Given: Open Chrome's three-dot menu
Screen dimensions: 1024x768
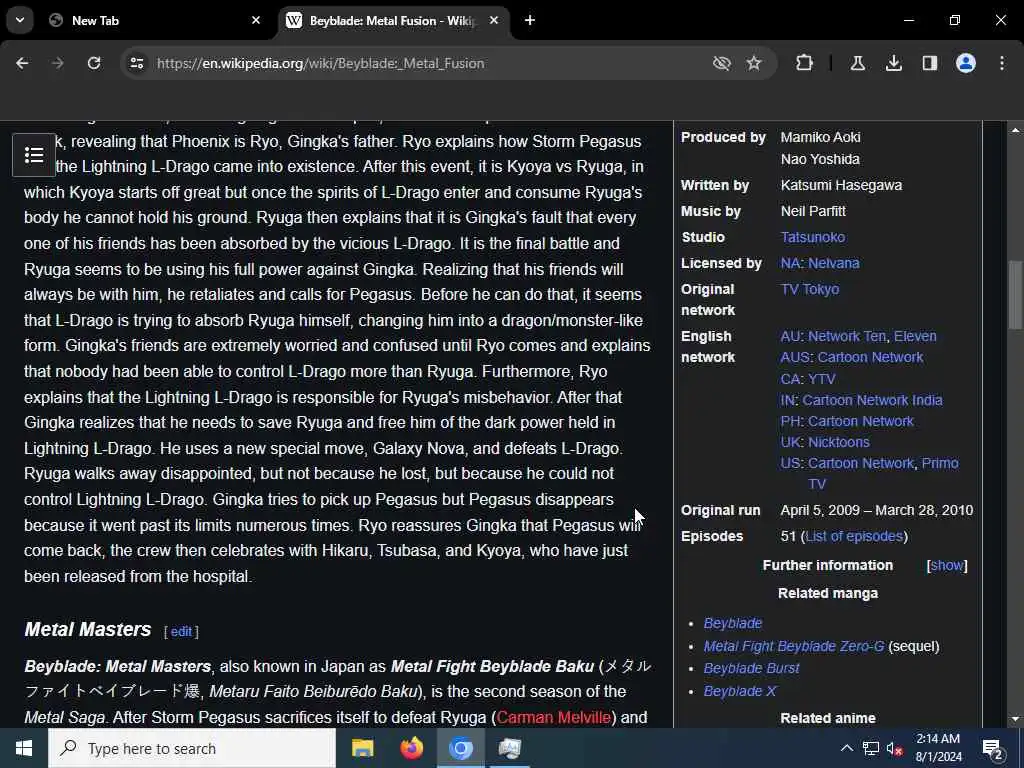Looking at the screenshot, I should 1002,63.
